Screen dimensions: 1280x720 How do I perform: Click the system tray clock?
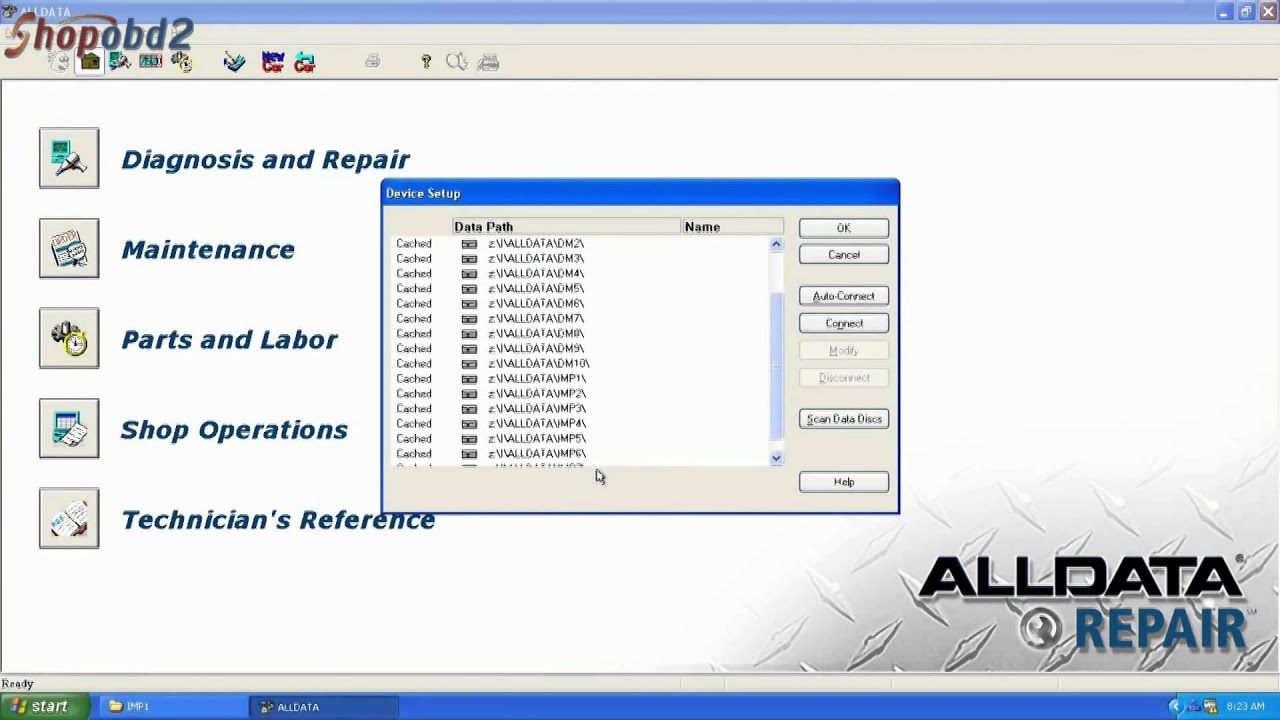(x=1246, y=706)
